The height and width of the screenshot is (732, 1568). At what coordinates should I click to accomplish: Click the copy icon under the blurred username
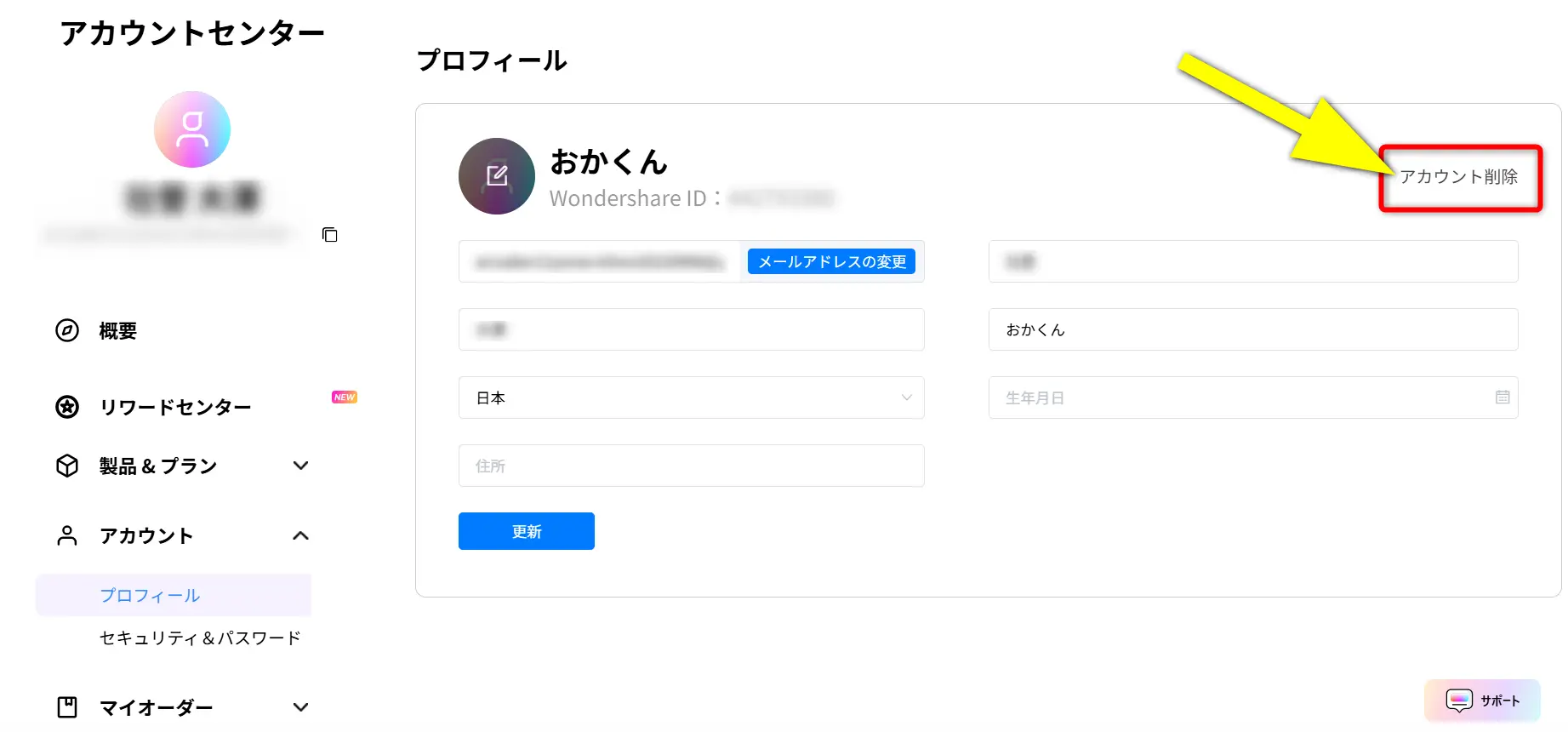[330, 235]
